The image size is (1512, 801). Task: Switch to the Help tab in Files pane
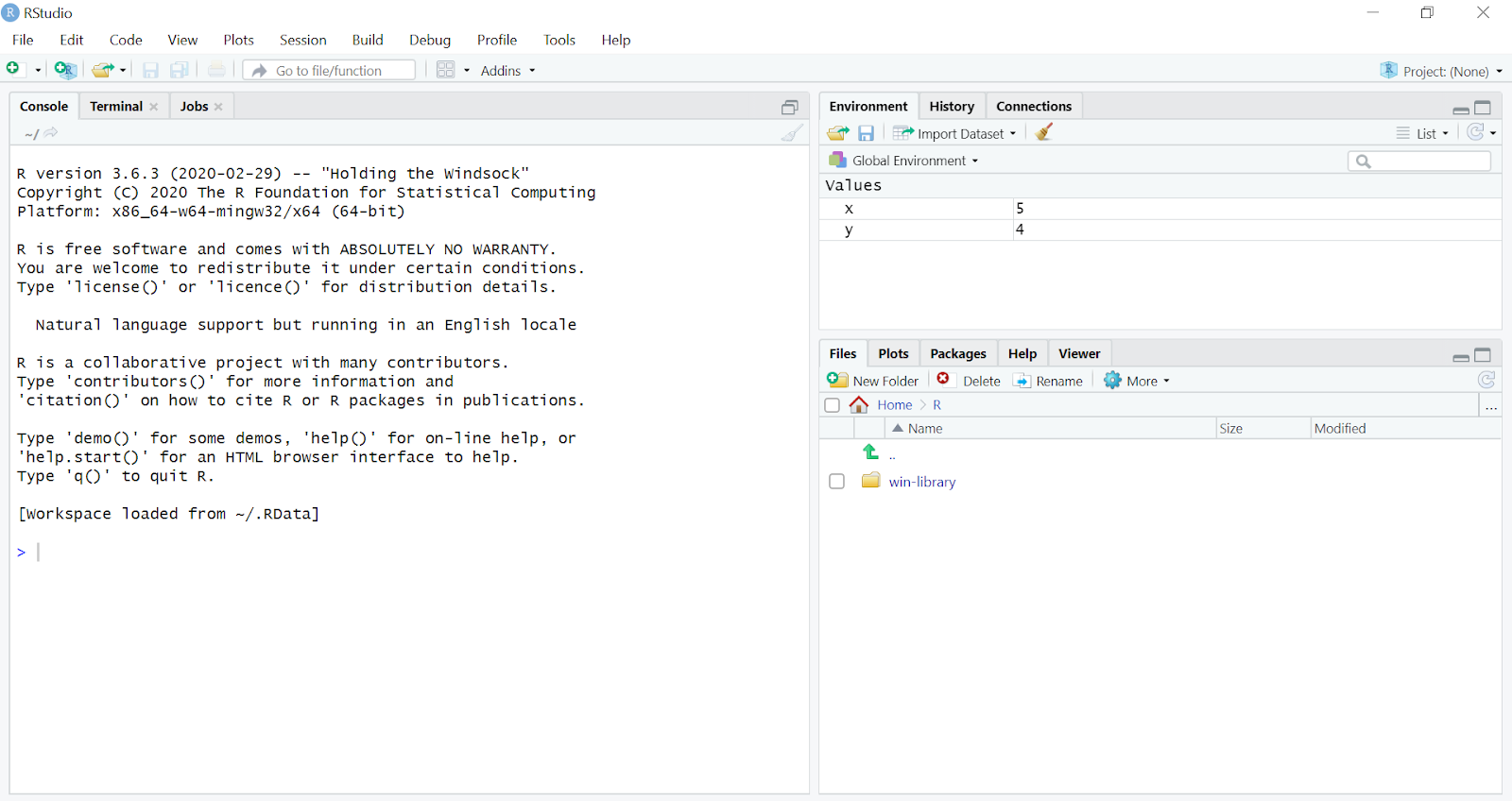pos(1022,353)
